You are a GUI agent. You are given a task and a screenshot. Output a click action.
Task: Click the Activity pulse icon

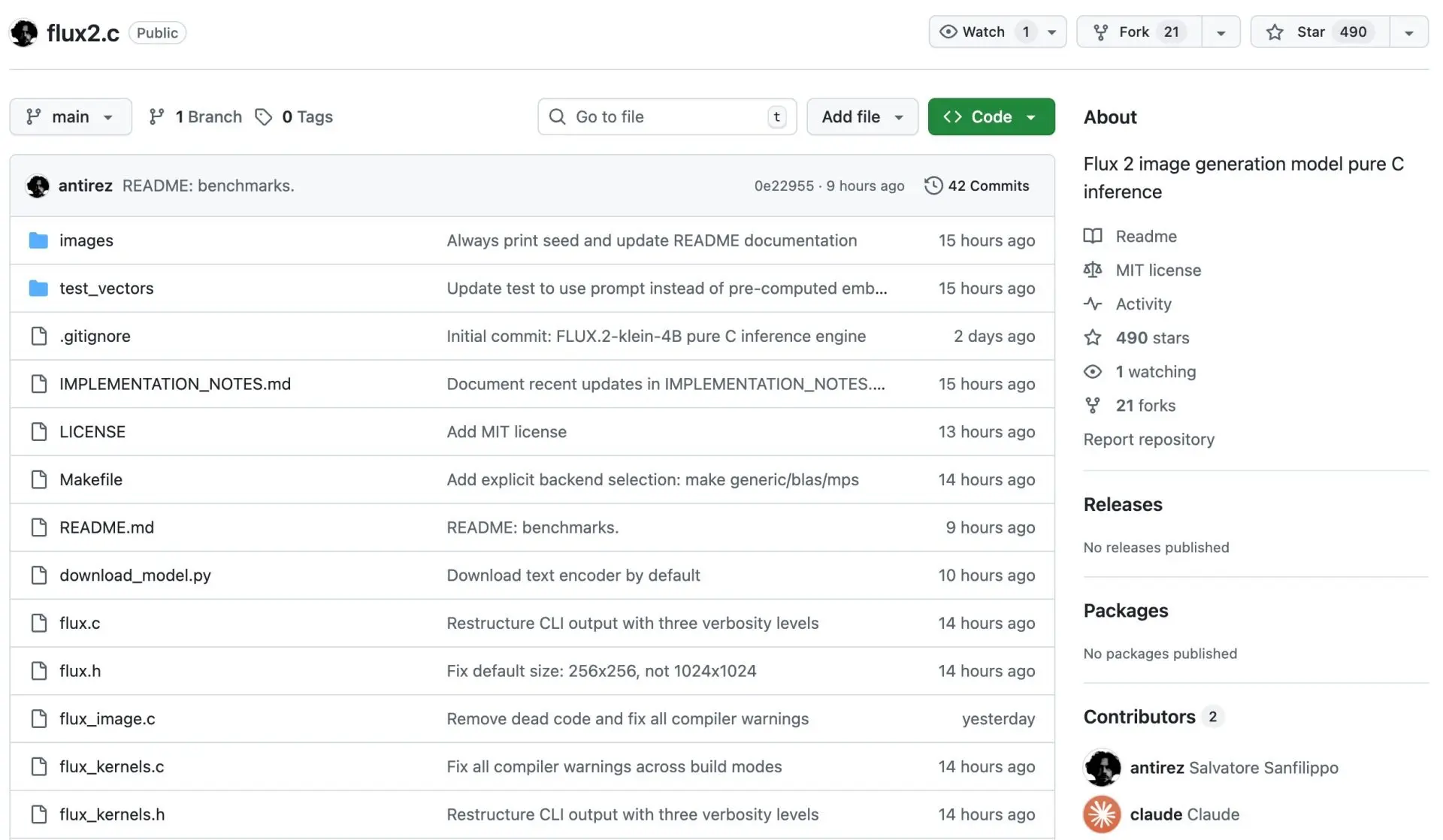point(1093,304)
